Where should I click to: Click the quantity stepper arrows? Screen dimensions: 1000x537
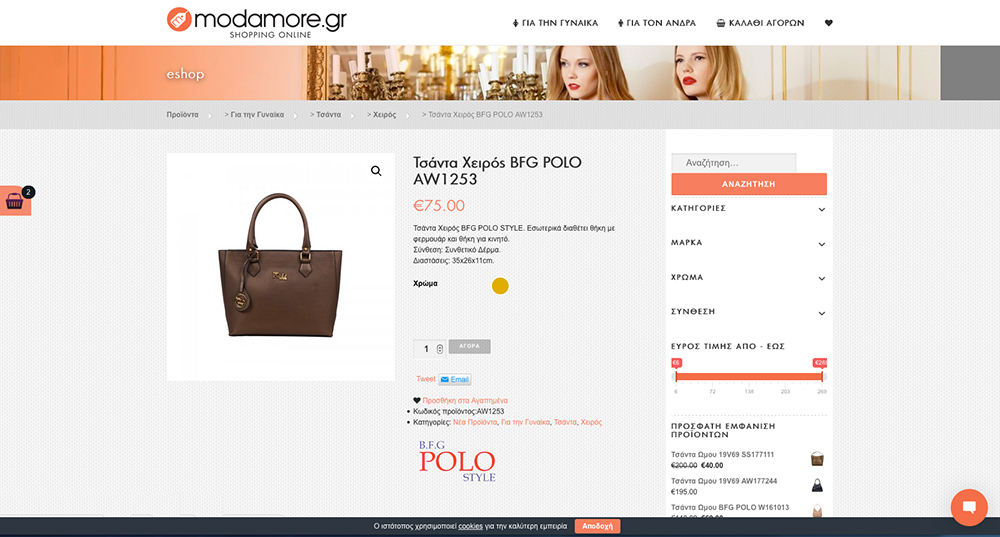coord(439,349)
